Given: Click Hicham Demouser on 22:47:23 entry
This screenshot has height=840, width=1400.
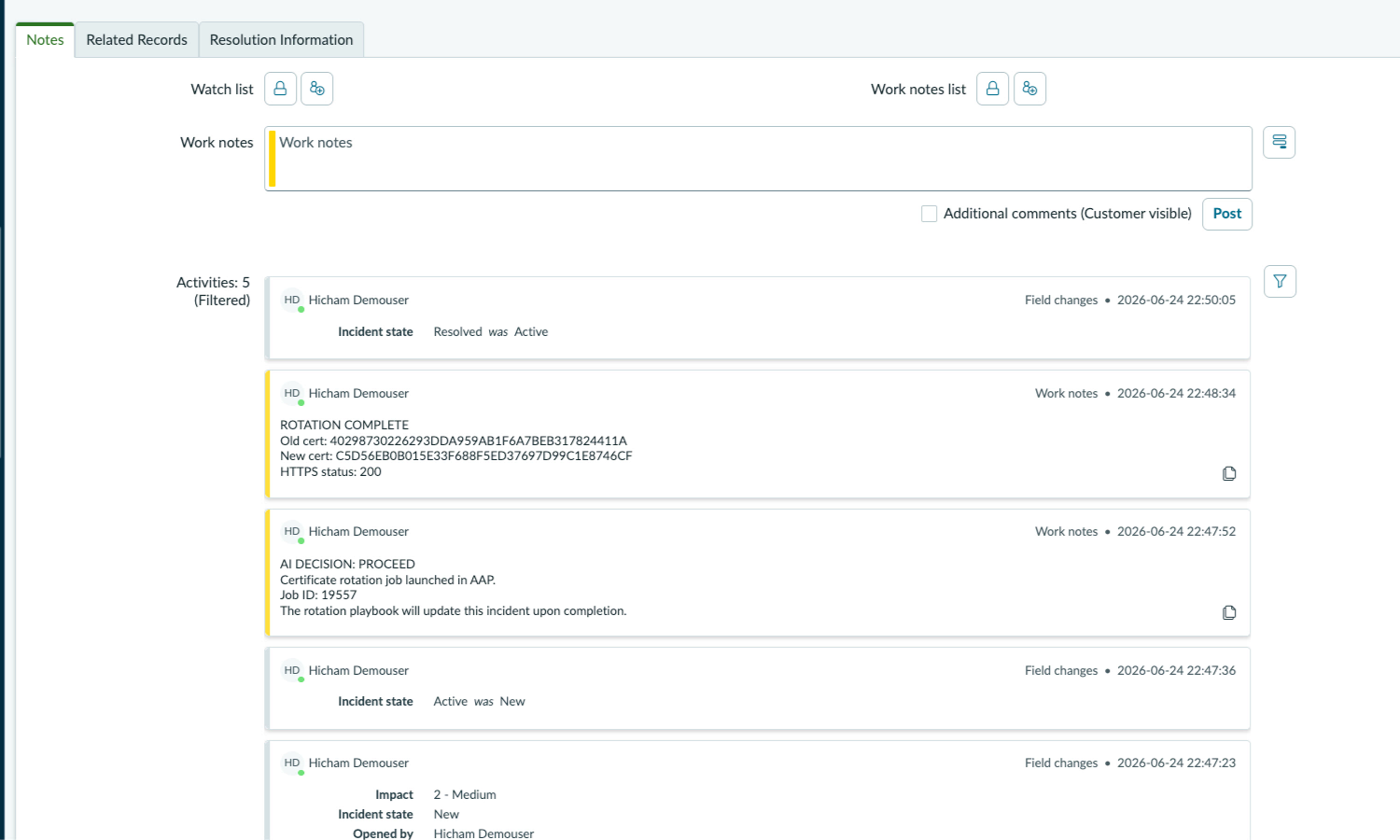Looking at the screenshot, I should [x=358, y=763].
